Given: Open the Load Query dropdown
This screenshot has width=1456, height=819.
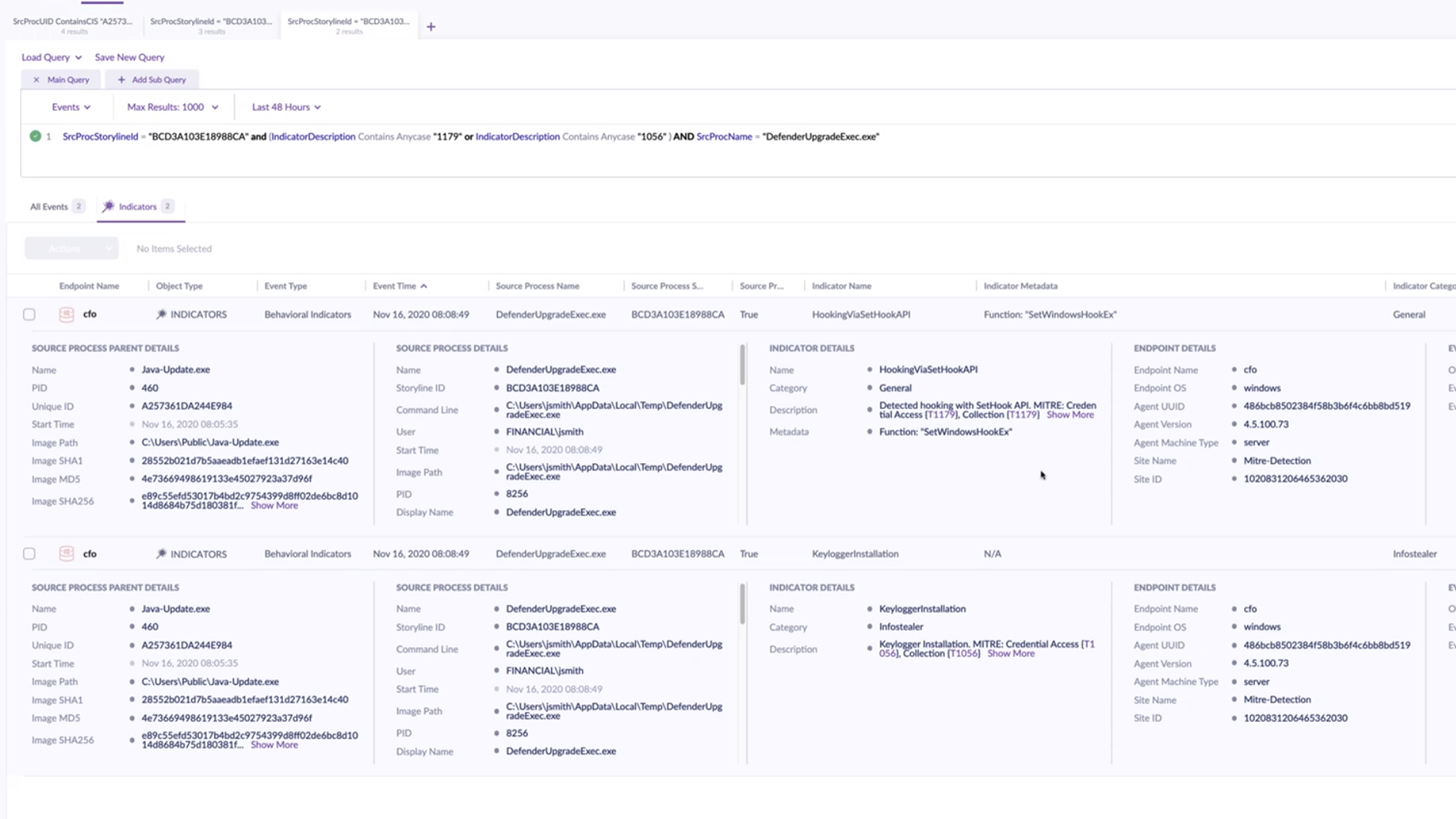Looking at the screenshot, I should [52, 57].
